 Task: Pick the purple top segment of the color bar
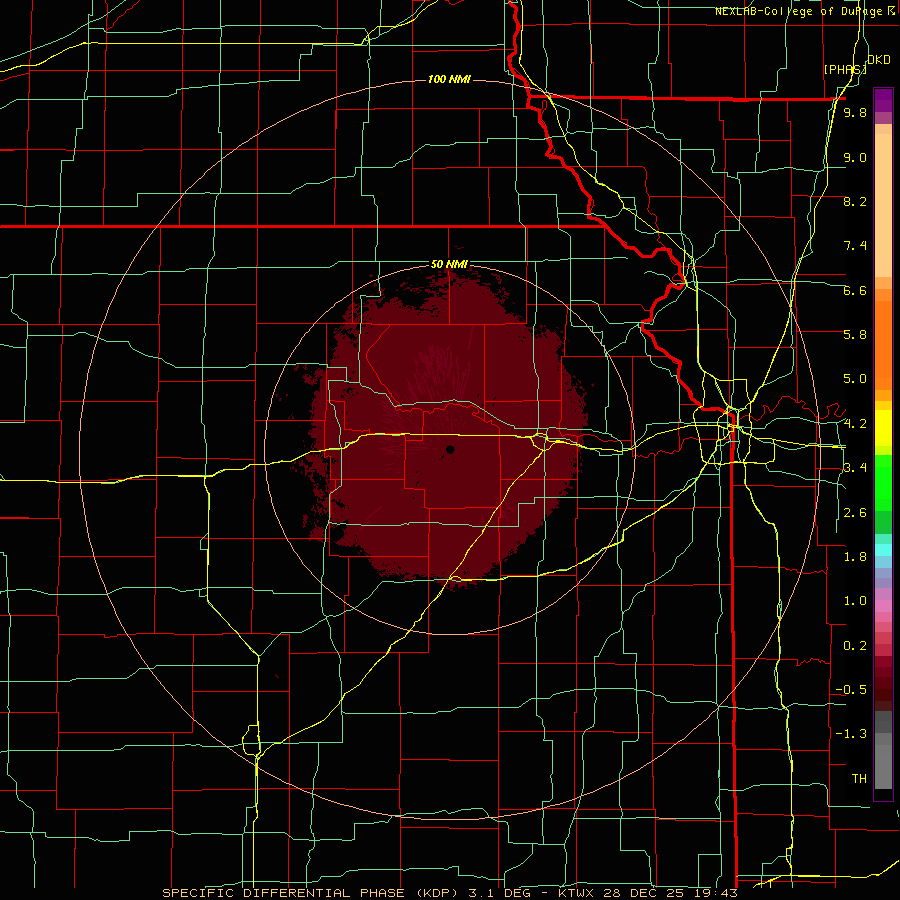point(883,100)
